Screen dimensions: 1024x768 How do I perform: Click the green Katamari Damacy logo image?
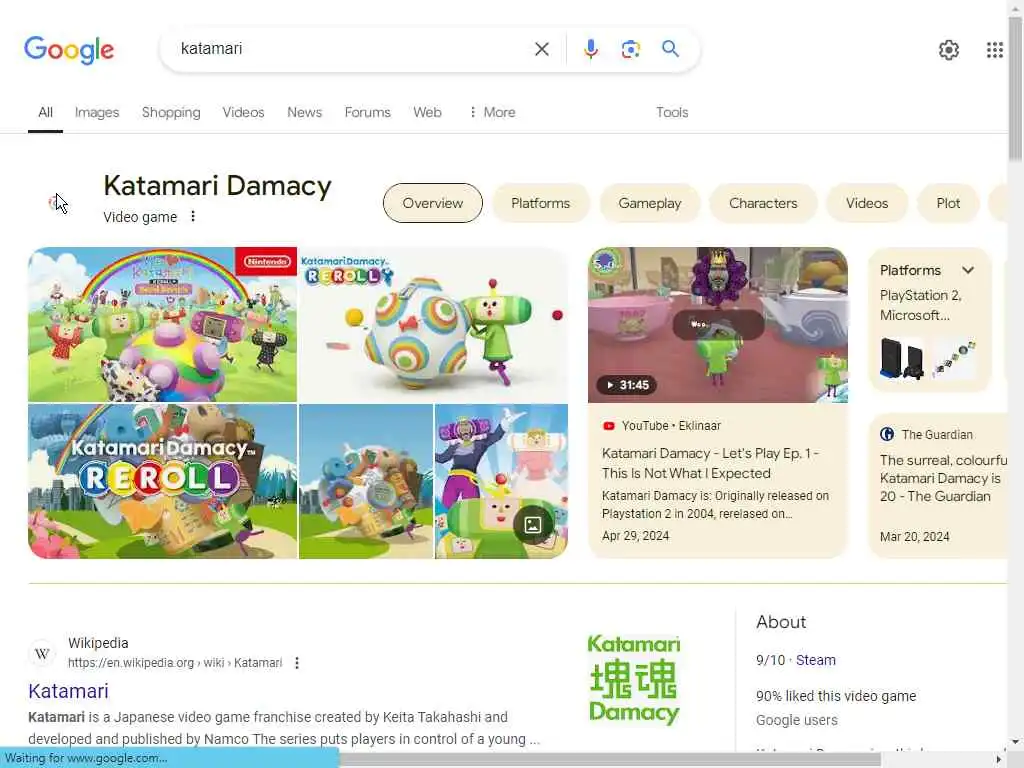point(634,679)
